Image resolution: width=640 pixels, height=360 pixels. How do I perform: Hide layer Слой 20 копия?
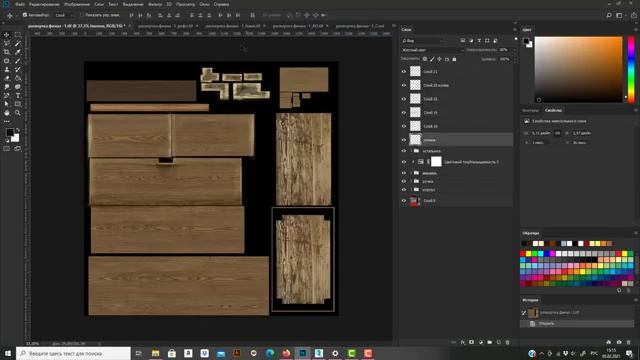[x=404, y=85]
